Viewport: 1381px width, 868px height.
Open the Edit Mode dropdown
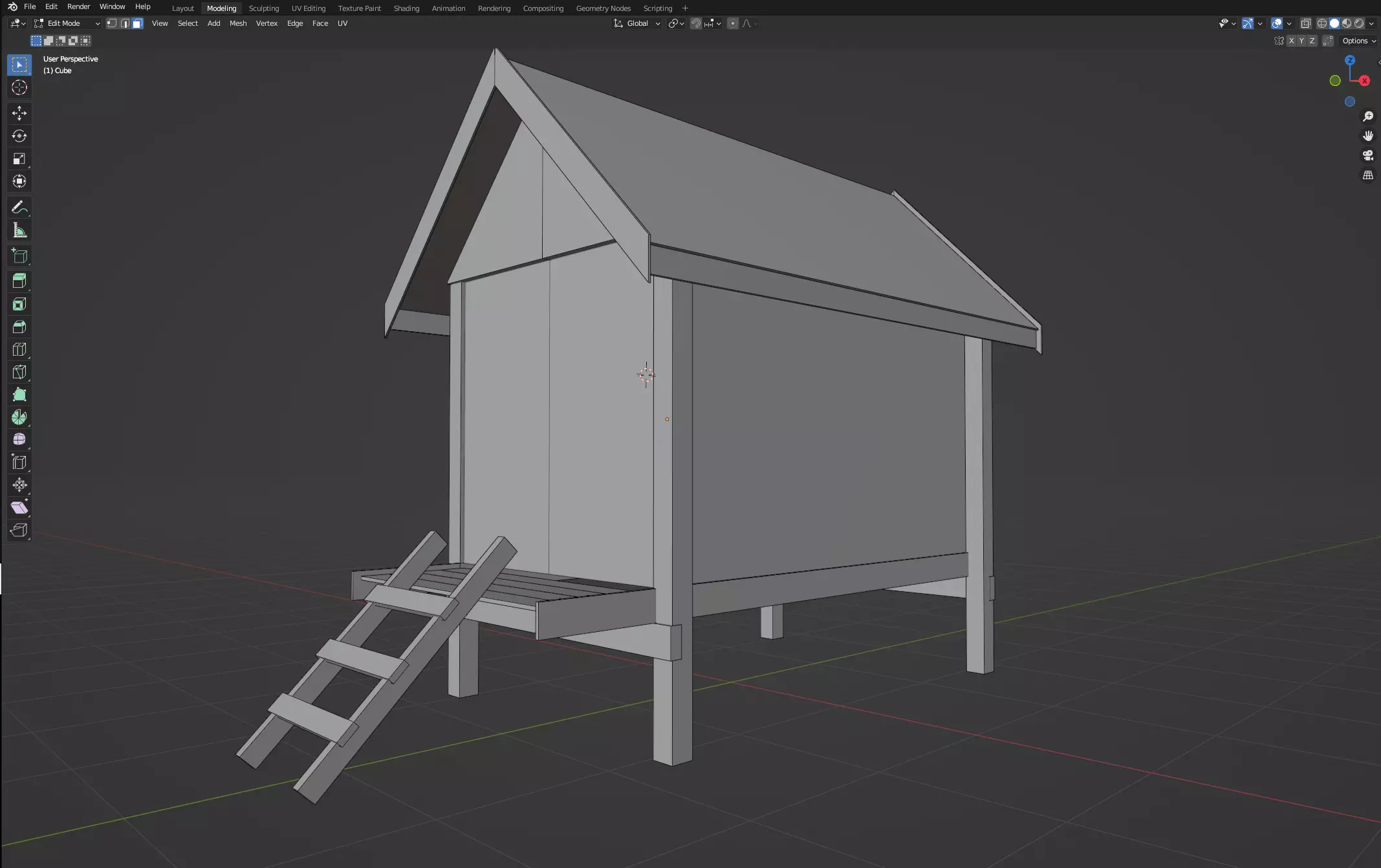pyautogui.click(x=67, y=23)
